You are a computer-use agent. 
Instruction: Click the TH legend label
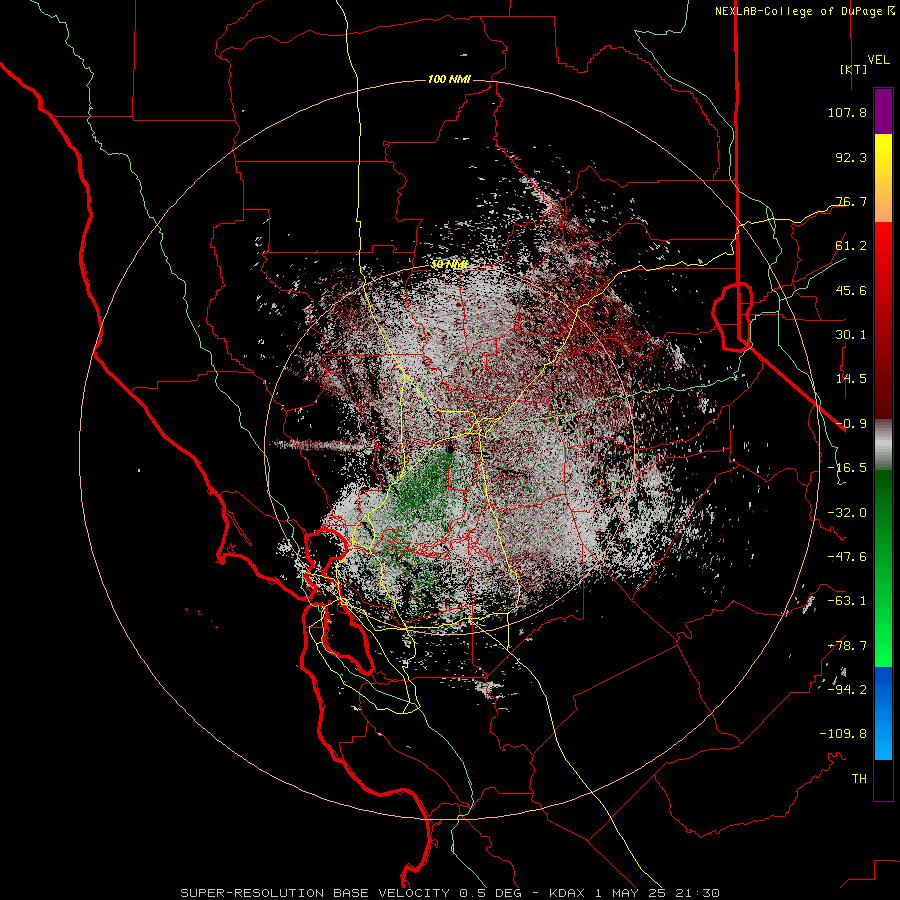pyautogui.click(x=859, y=778)
